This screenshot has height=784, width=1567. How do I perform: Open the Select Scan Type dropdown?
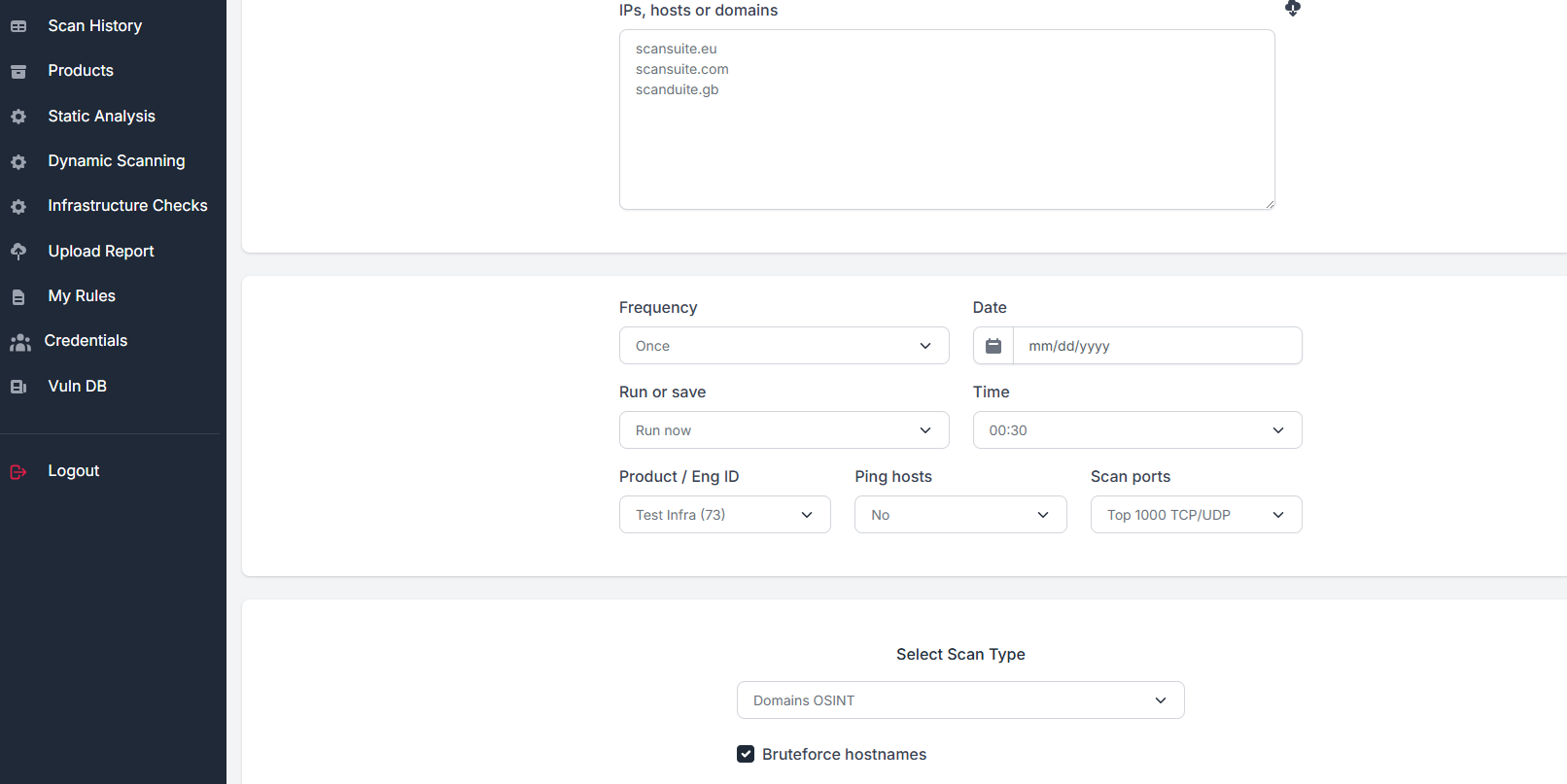[960, 700]
